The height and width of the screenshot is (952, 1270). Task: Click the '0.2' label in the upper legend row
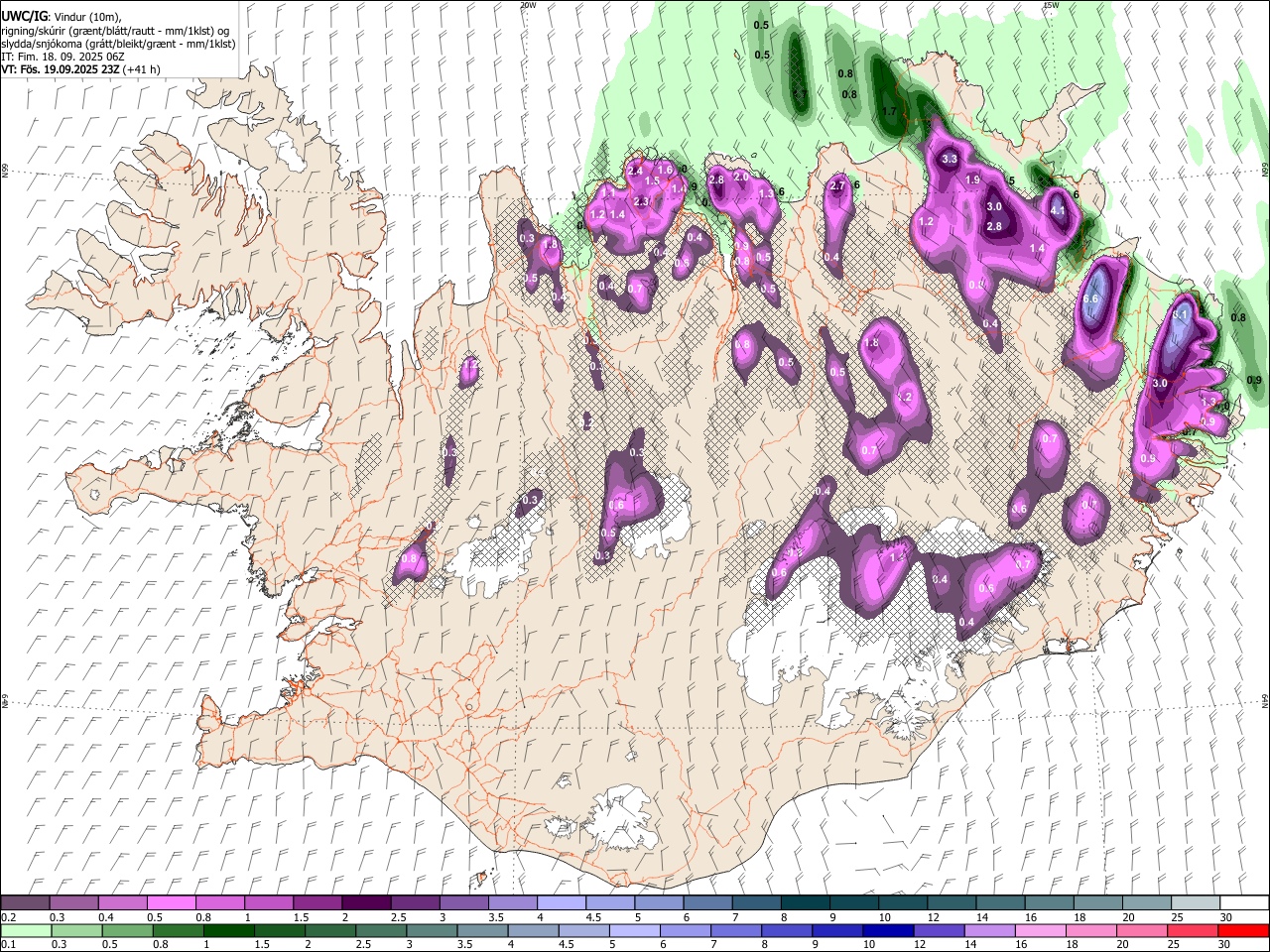click(x=8, y=917)
